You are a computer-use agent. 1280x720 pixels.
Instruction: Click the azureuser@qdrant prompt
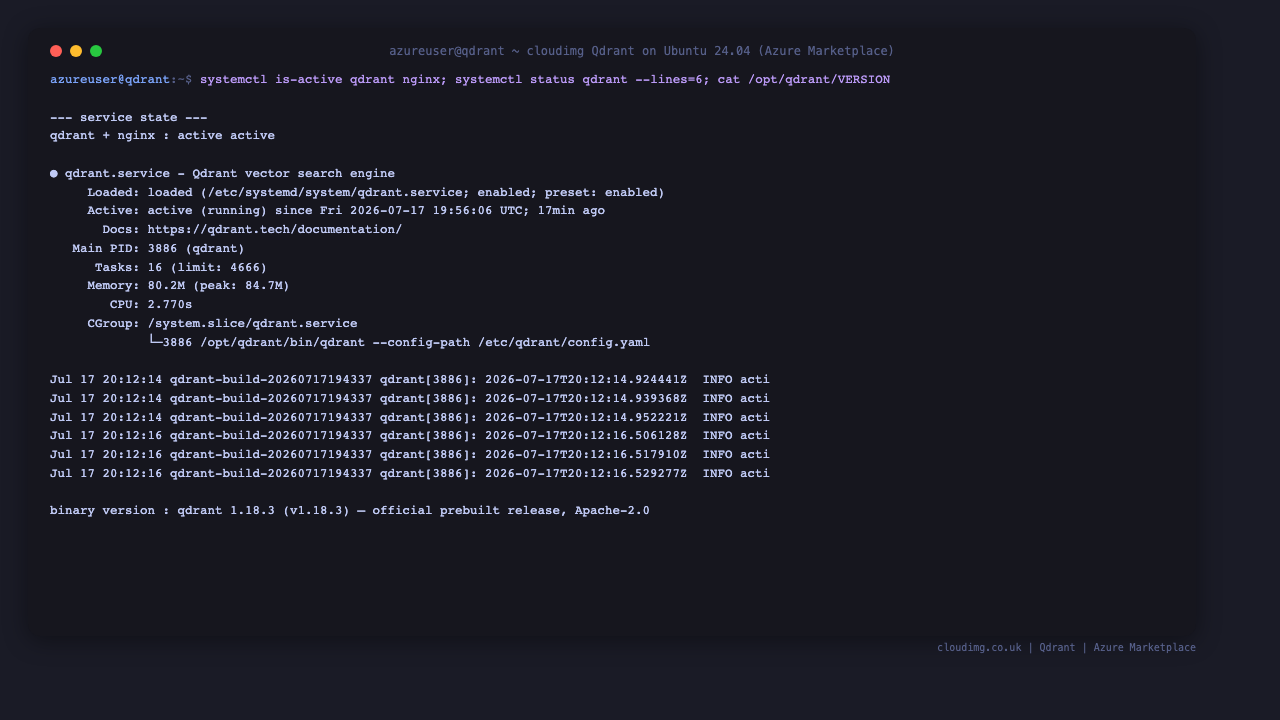pyautogui.click(x=110, y=79)
